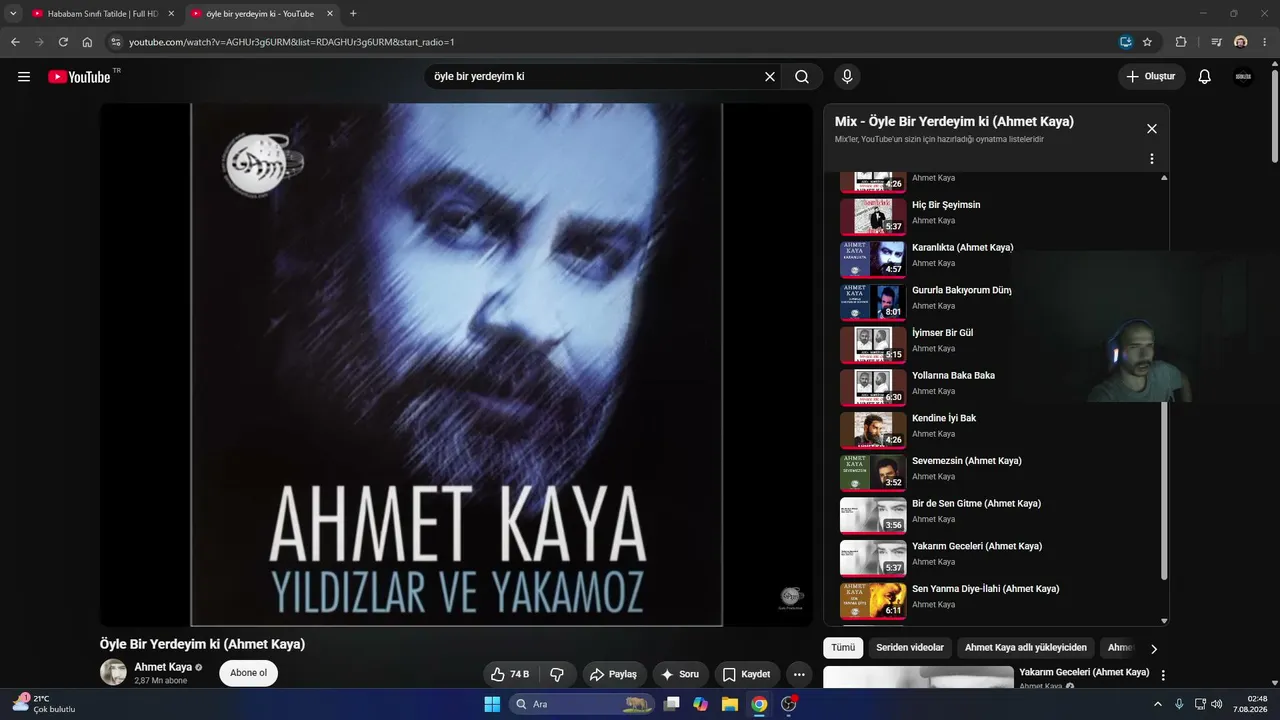The image size is (1280, 720).
Task: Open the YouTube account avatar menu
Action: (1243, 77)
